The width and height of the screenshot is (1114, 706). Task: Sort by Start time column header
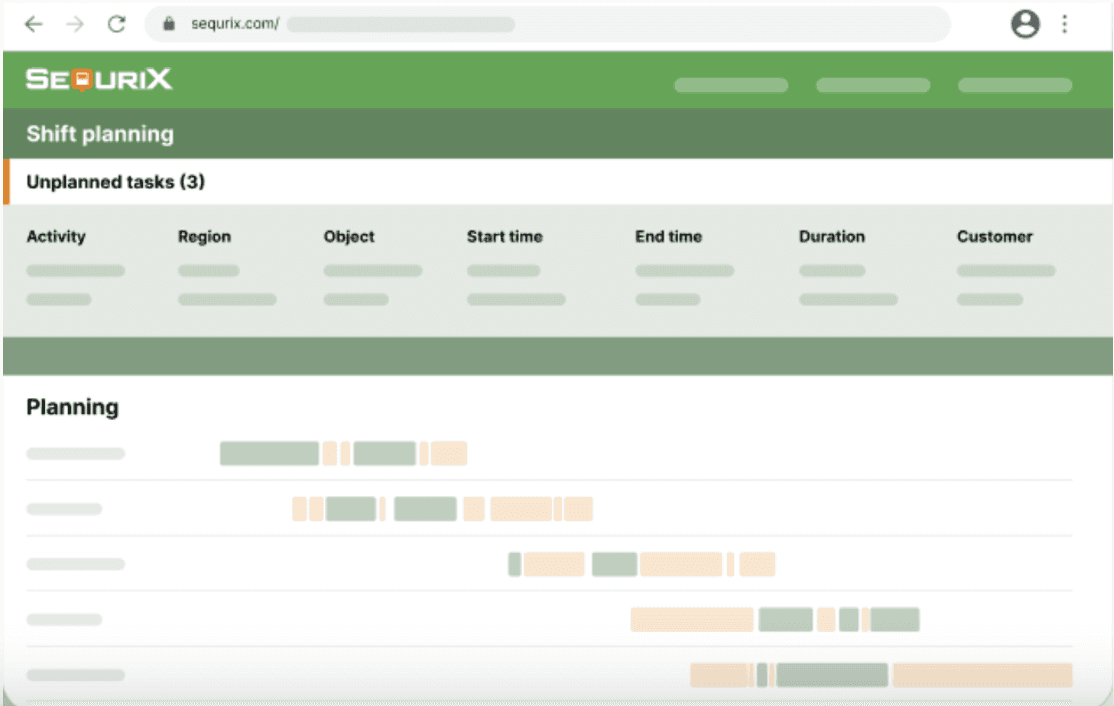504,237
